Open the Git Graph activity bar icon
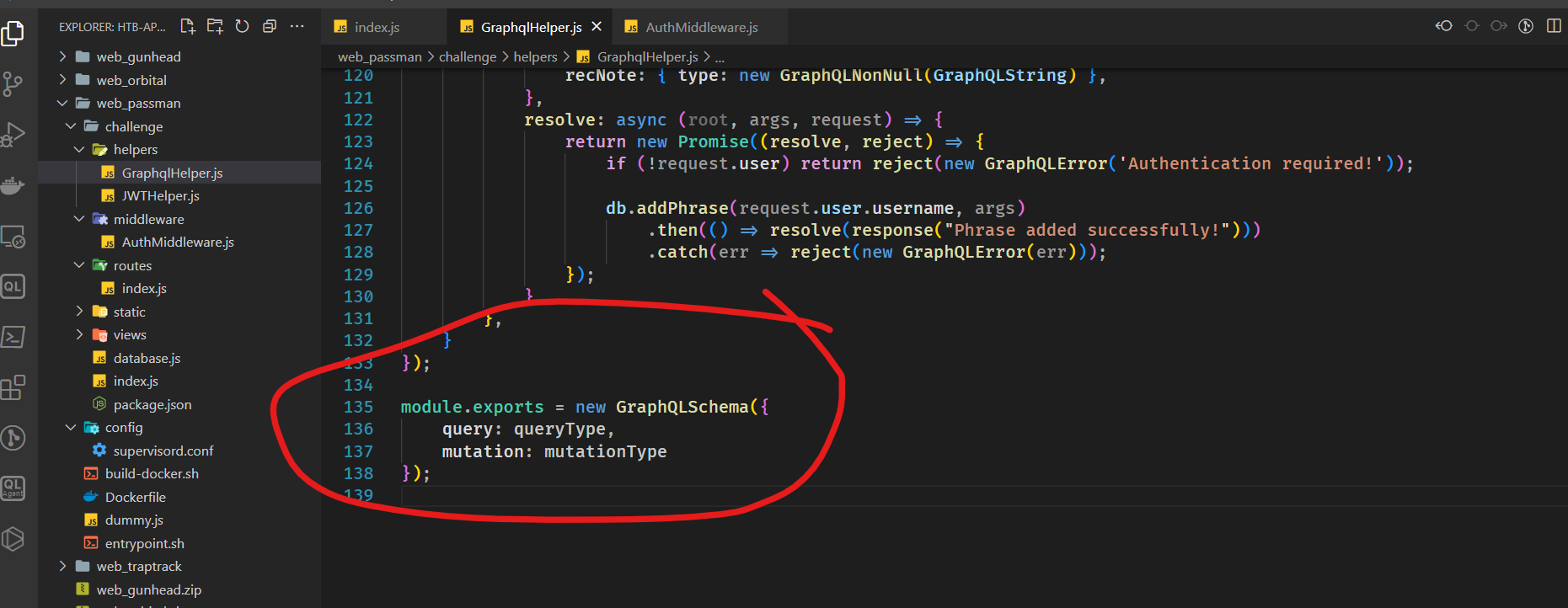 [x=13, y=438]
